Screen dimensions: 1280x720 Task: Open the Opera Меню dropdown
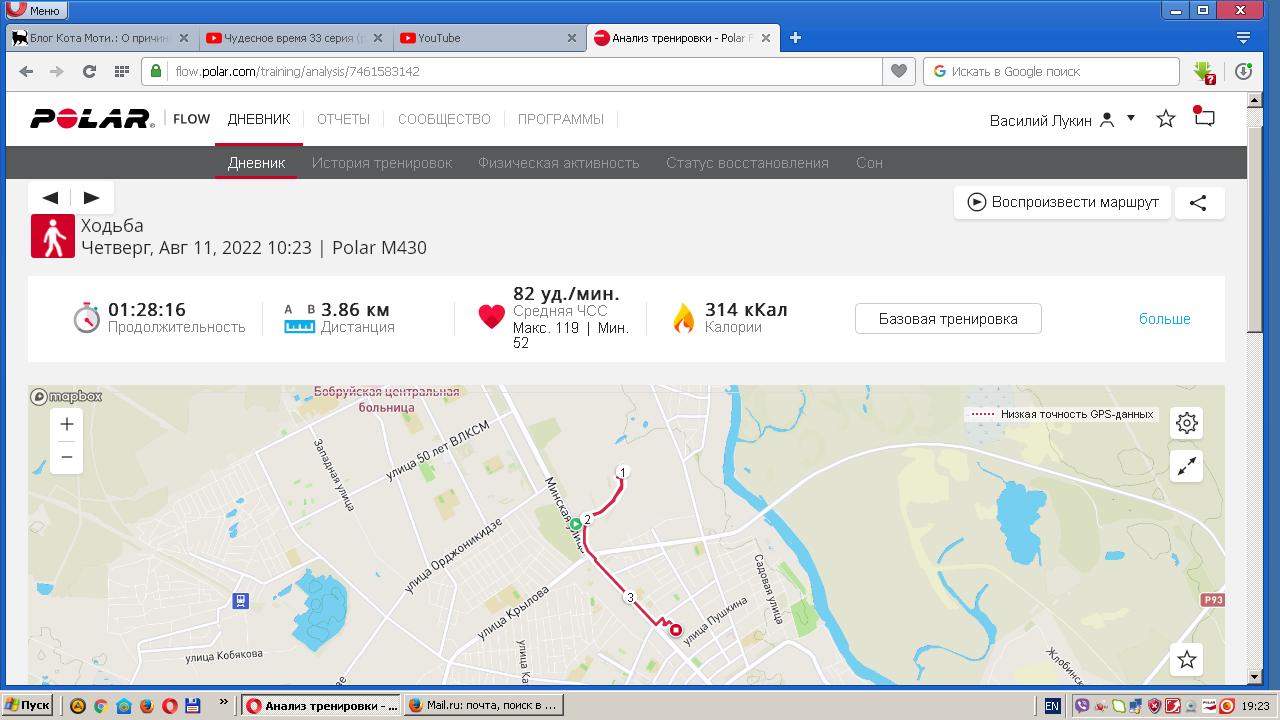[35, 10]
